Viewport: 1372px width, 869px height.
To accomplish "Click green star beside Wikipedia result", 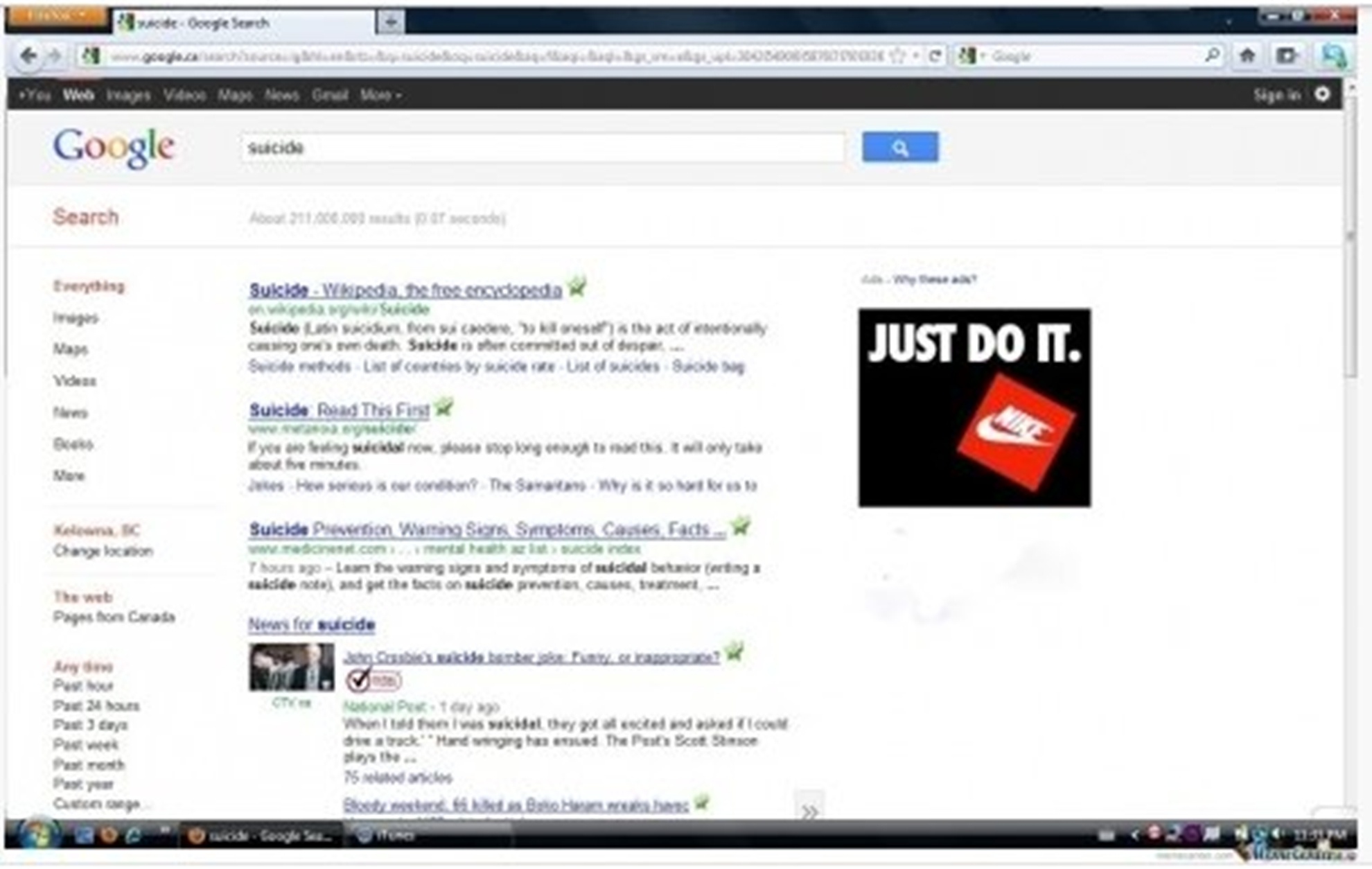I will coord(577,286).
